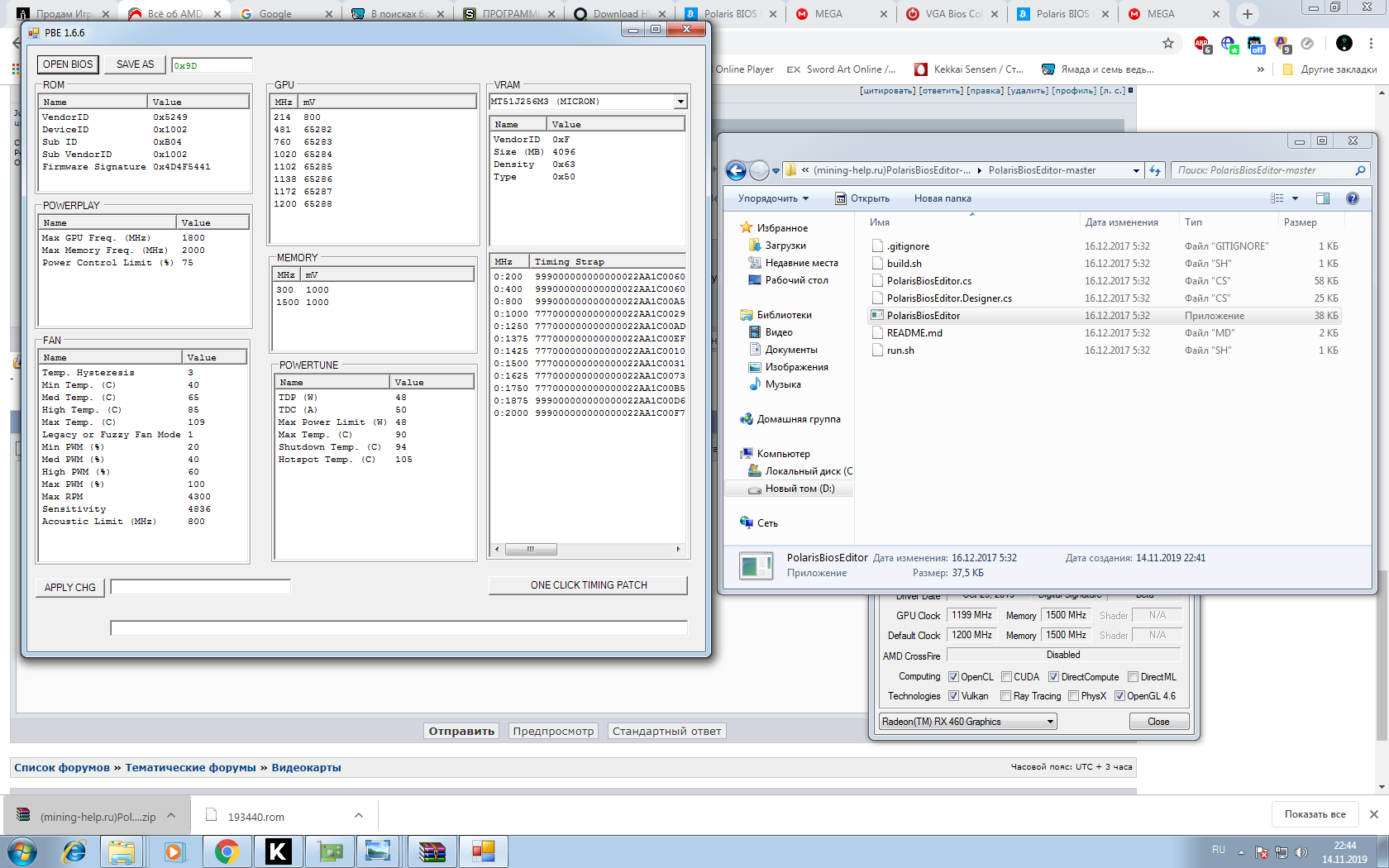Image resolution: width=1389 pixels, height=868 pixels.
Task: Toggle the OpenCL checkbox in GPU-Z
Action: click(953, 677)
